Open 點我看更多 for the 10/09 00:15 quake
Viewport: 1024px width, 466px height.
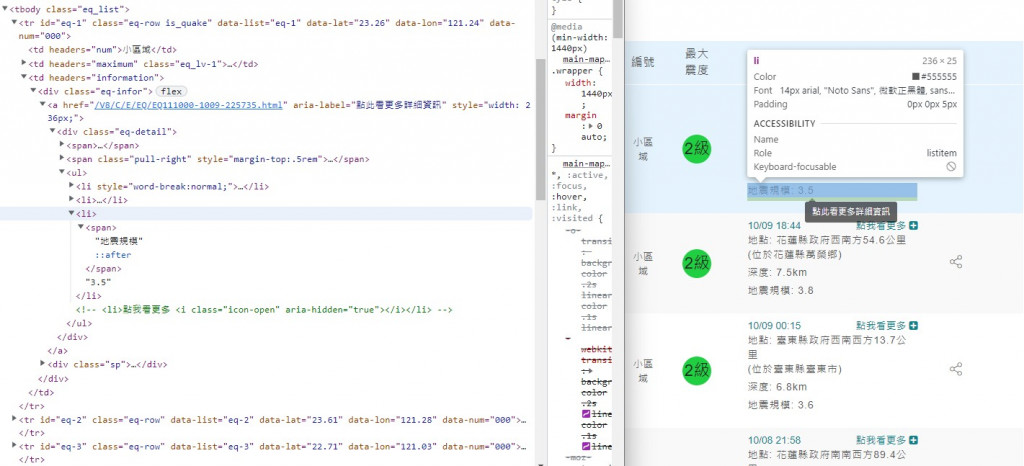[882, 326]
